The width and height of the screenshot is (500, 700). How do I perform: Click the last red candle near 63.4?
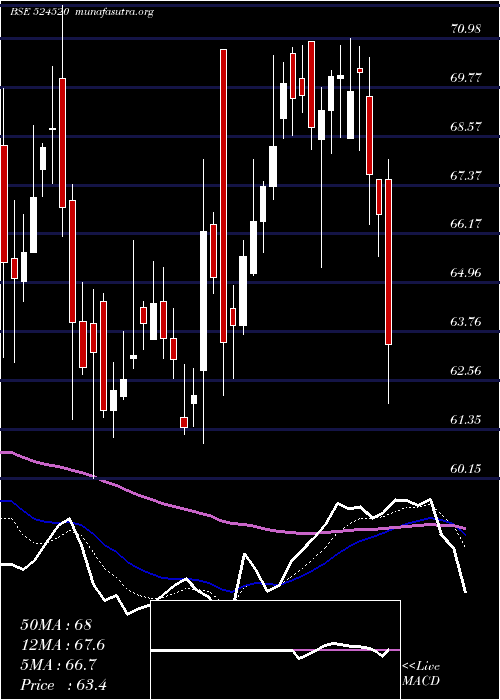(x=388, y=262)
